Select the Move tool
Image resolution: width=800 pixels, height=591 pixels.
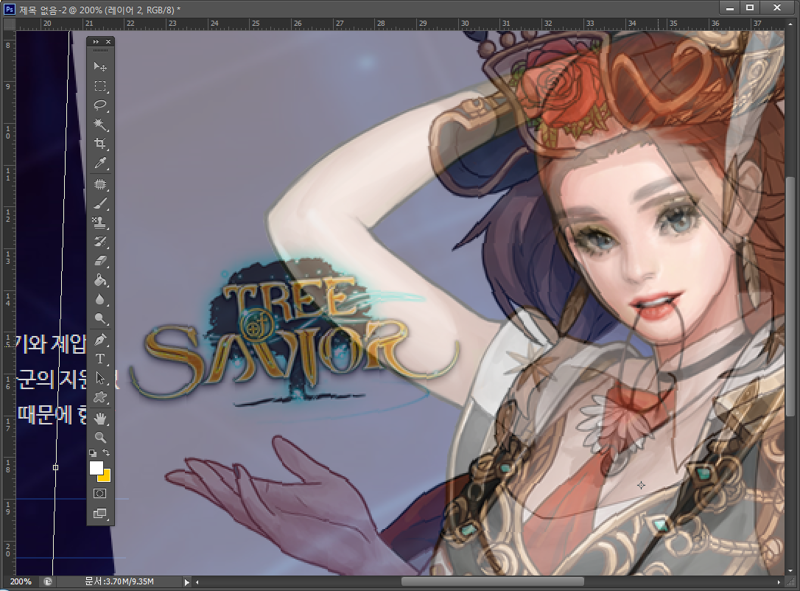100,67
